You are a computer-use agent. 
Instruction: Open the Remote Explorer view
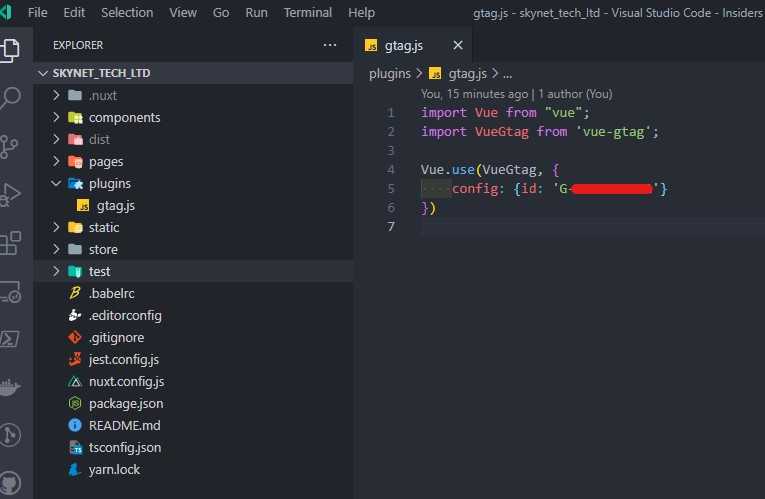pos(11,291)
